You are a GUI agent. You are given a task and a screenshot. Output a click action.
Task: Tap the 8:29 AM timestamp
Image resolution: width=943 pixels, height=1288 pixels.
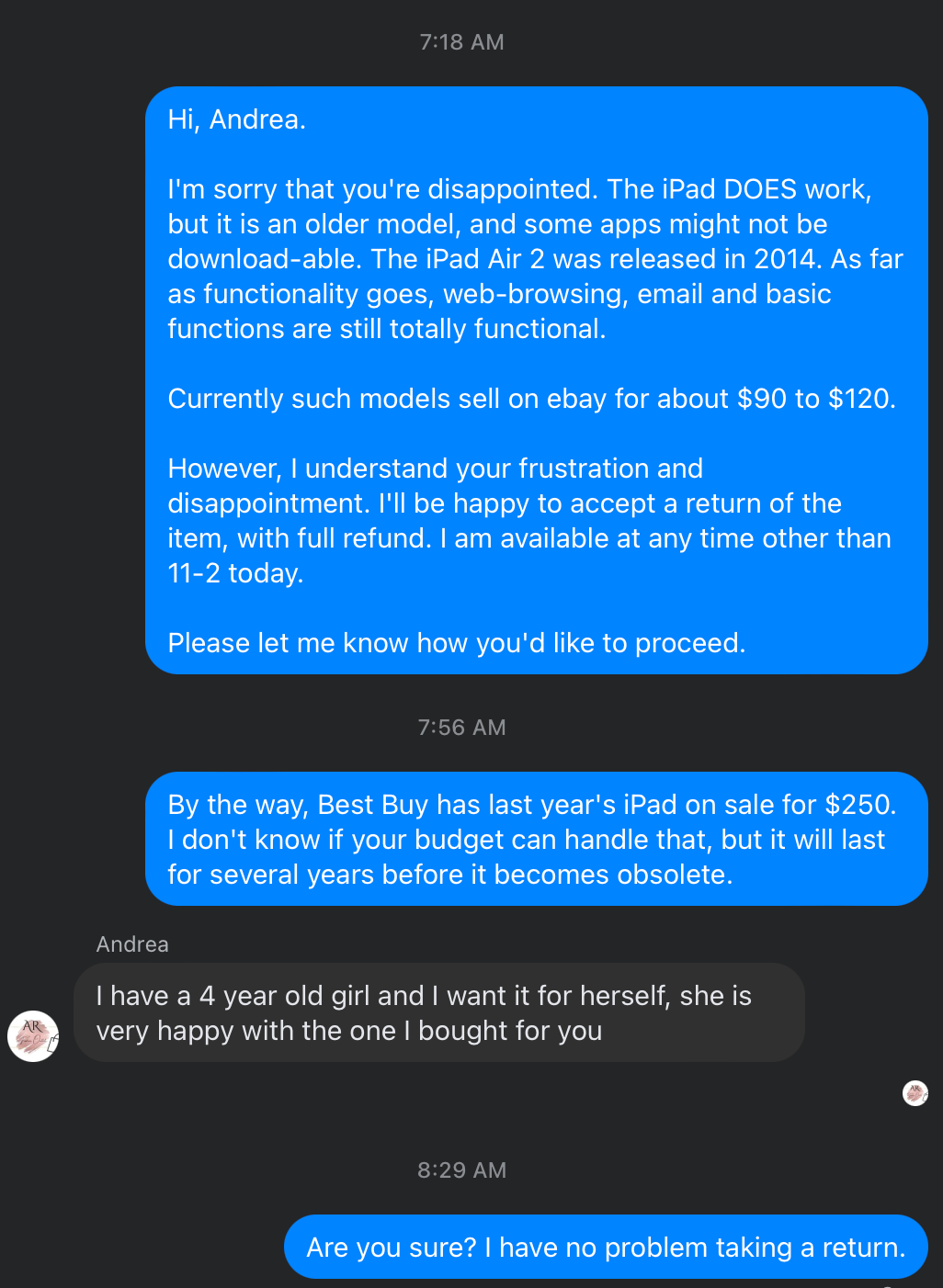pyautogui.click(x=461, y=1170)
